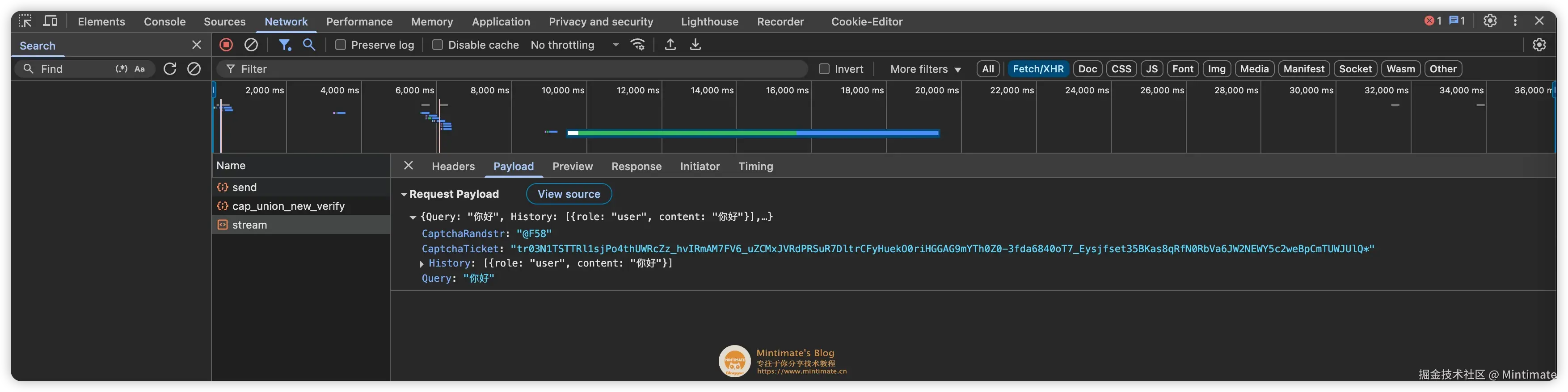Viewport: 1568px width, 392px height.
Task: Open network conditions wifi icon
Action: [x=637, y=44]
